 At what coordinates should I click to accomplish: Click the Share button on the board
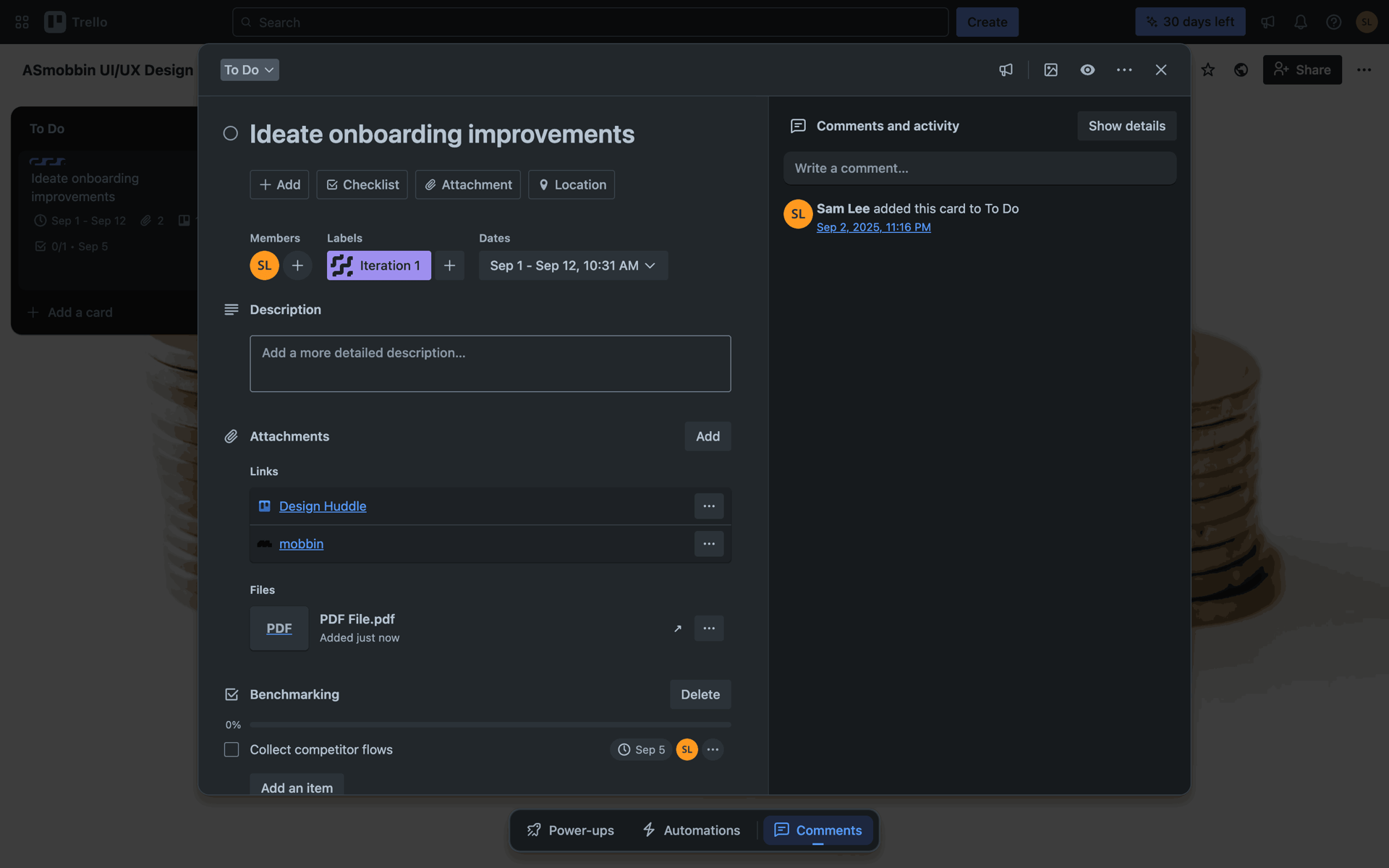pos(1302,70)
